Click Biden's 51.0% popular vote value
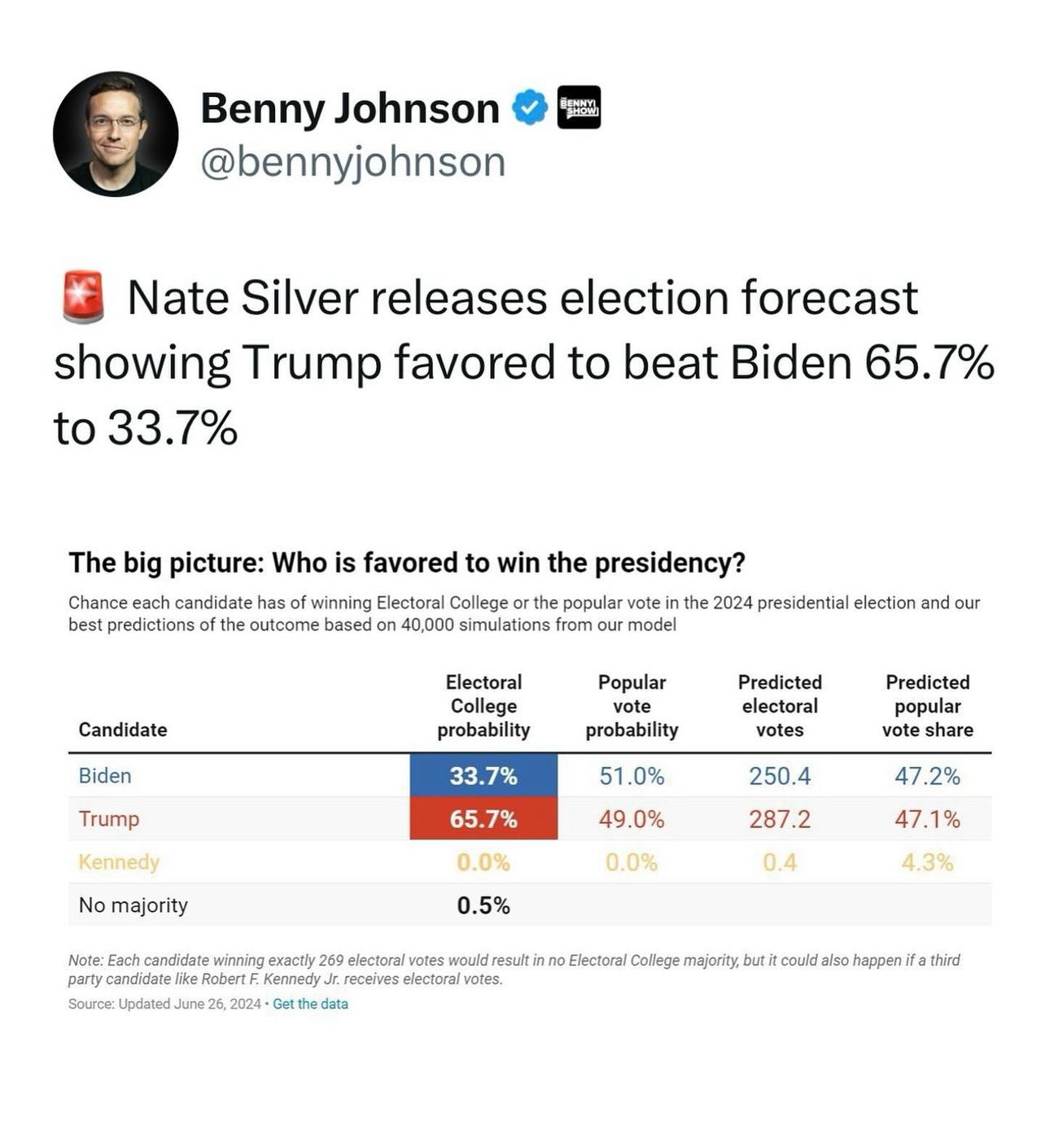 [x=632, y=776]
